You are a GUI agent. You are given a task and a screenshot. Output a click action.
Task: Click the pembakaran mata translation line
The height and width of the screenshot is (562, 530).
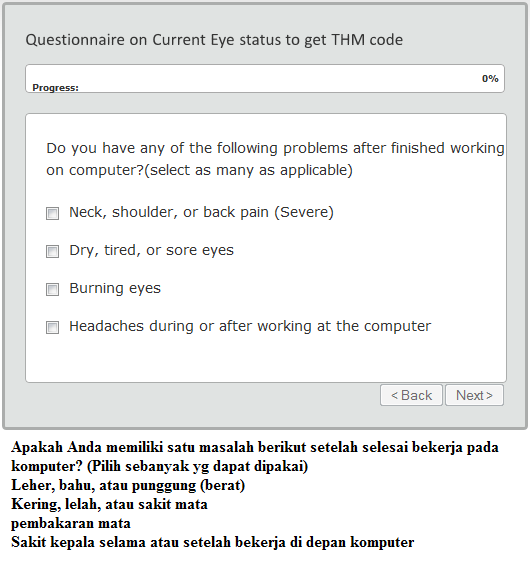click(x=71, y=523)
